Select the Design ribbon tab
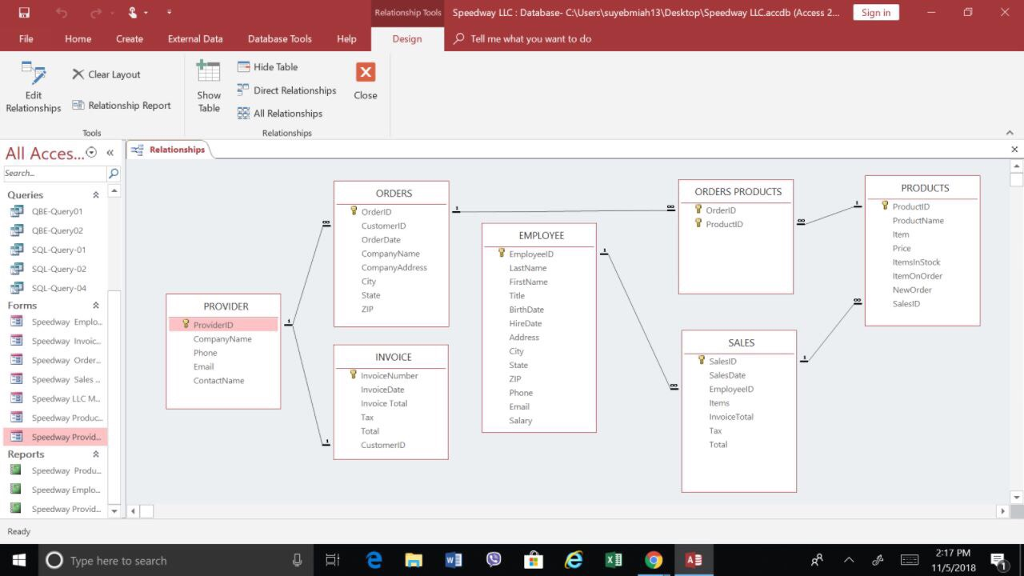Viewport: 1024px width, 576px height. point(407,39)
